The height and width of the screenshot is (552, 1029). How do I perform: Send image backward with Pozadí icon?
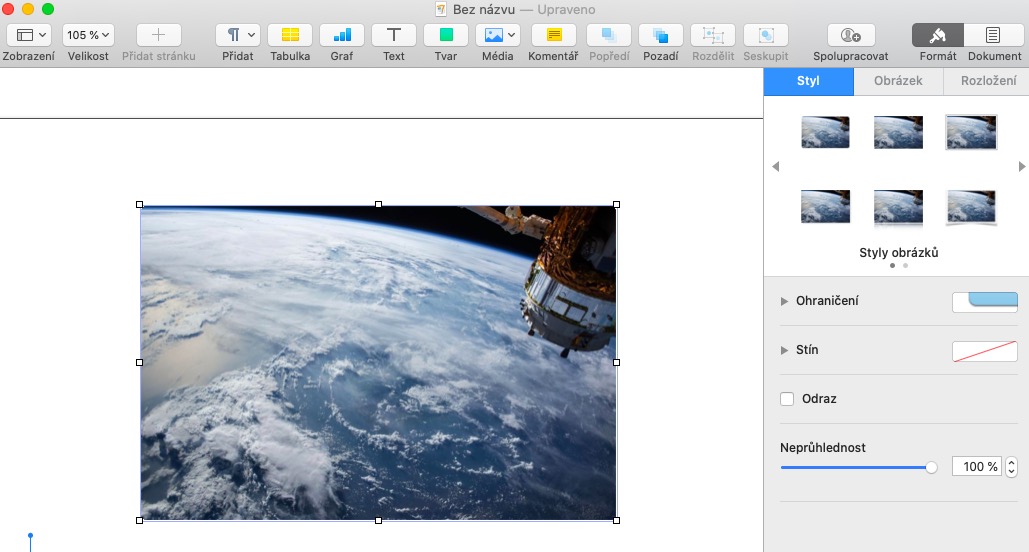(660, 35)
